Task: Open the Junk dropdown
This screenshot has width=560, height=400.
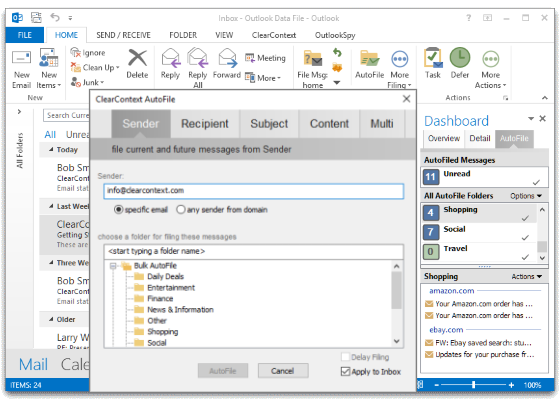Action: tap(88, 82)
